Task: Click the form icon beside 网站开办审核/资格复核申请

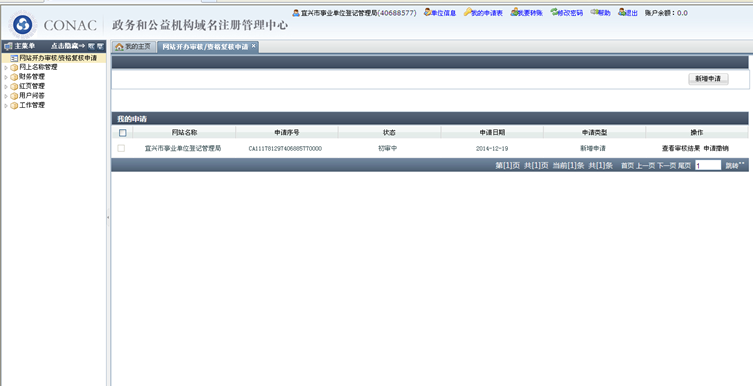Action: point(14,58)
